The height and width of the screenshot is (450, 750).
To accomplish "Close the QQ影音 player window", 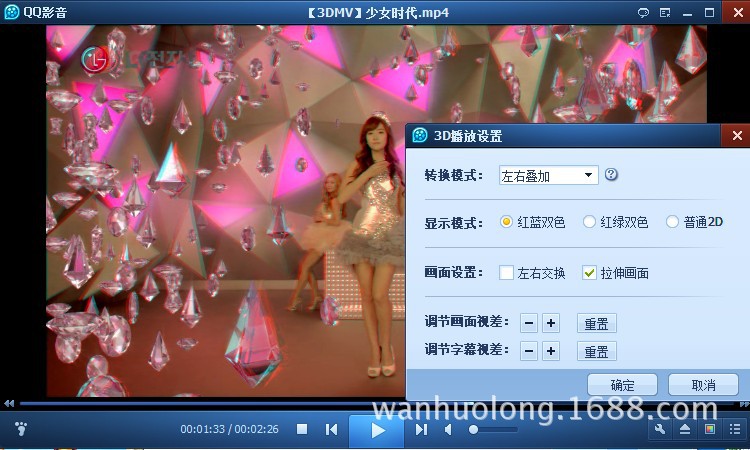I will [x=738, y=12].
